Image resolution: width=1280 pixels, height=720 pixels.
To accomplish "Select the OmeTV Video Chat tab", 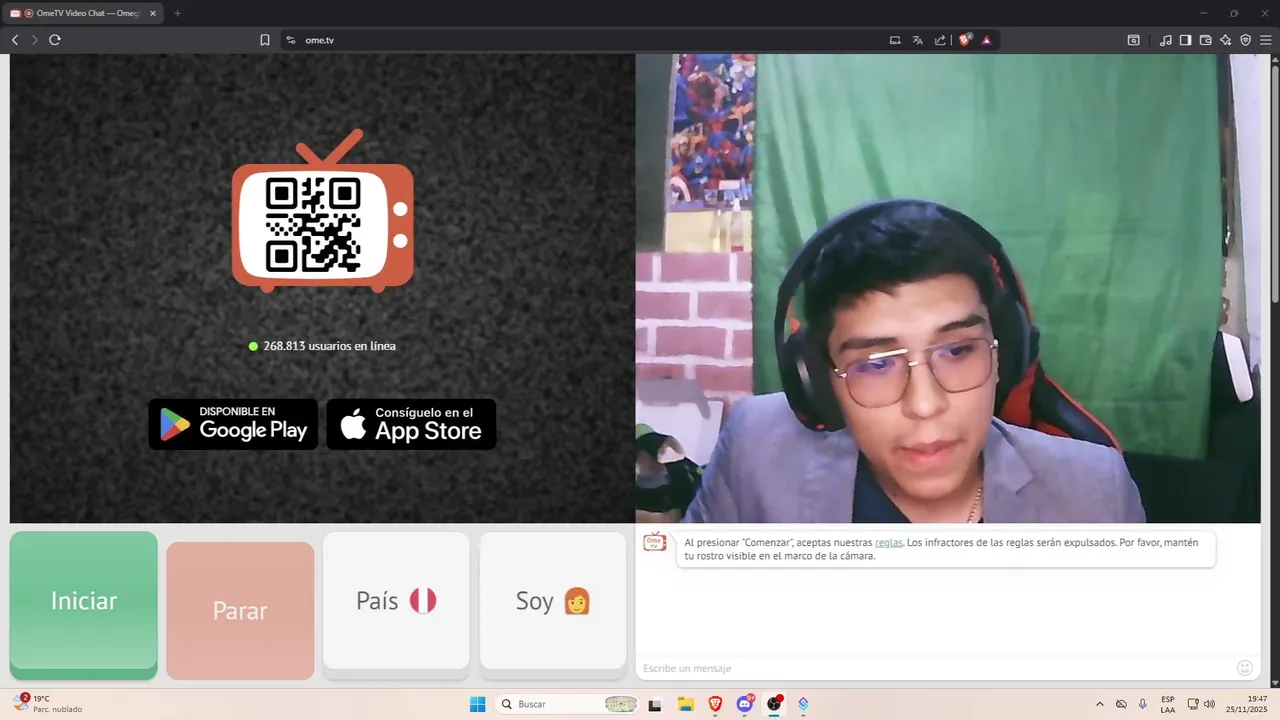I will tap(83, 13).
